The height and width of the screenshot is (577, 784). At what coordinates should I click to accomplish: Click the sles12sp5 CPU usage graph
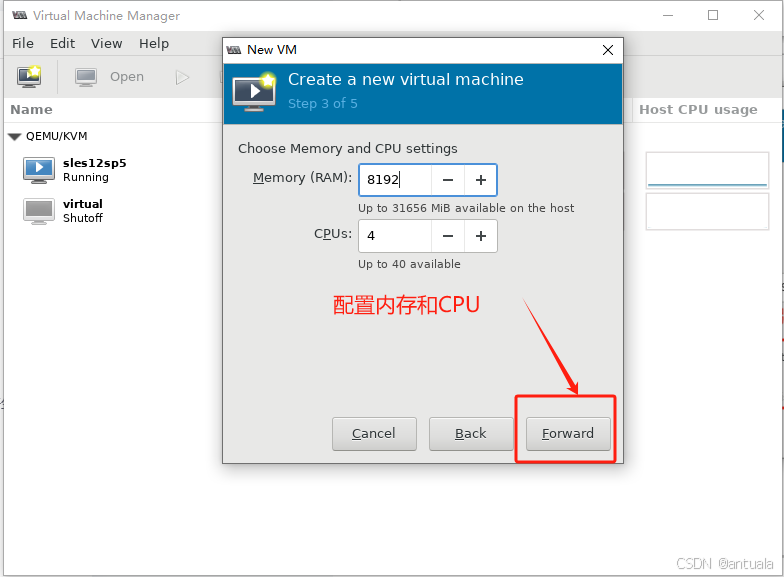pyautogui.click(x=707, y=170)
